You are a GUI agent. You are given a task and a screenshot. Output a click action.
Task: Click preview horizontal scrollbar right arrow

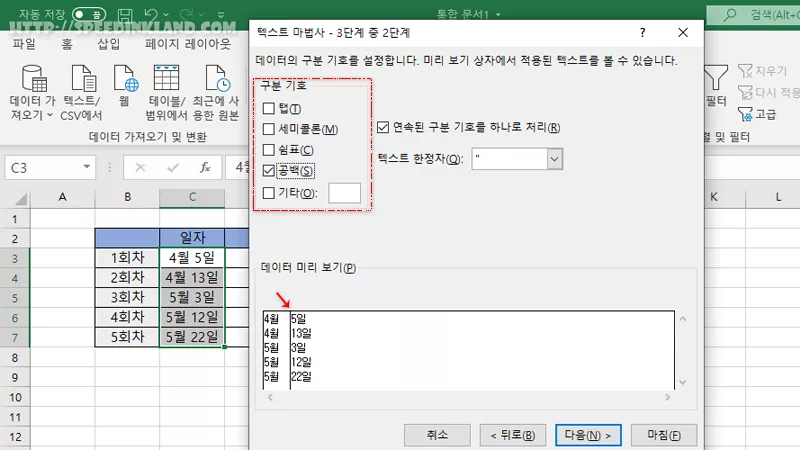pyautogui.click(x=667, y=397)
